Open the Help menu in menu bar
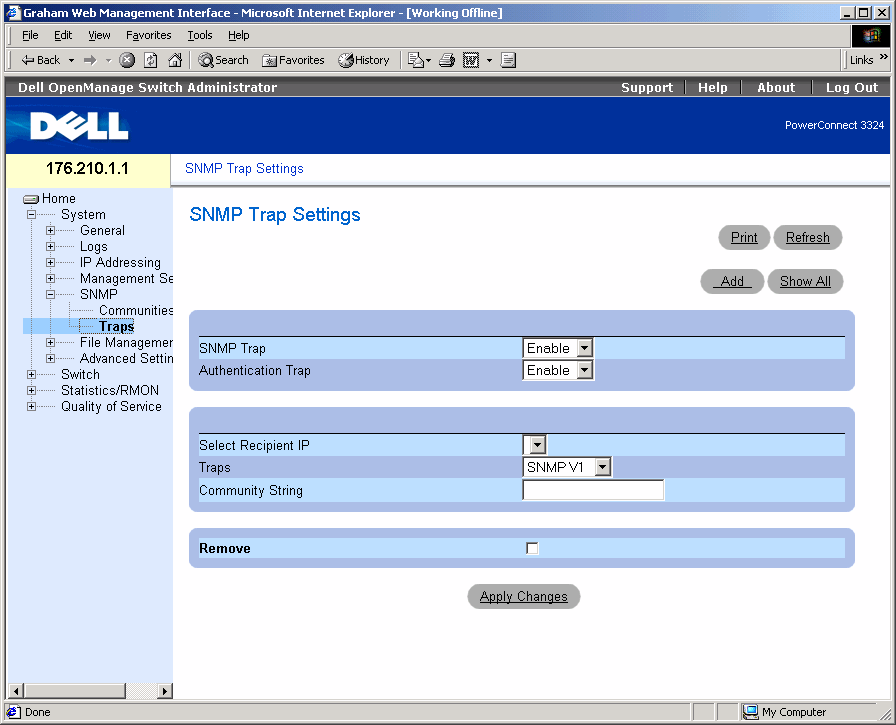The width and height of the screenshot is (896, 725). click(239, 35)
